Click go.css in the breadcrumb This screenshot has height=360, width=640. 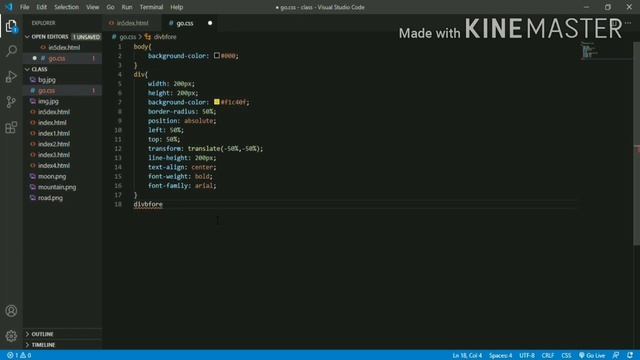click(127, 37)
